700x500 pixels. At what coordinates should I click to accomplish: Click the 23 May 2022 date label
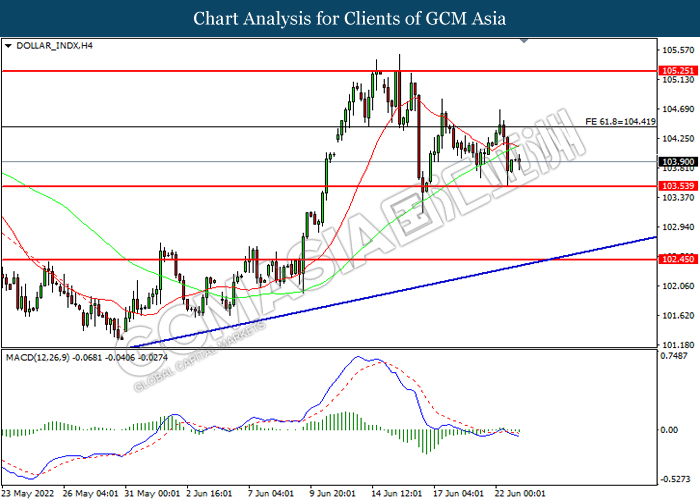[28, 493]
